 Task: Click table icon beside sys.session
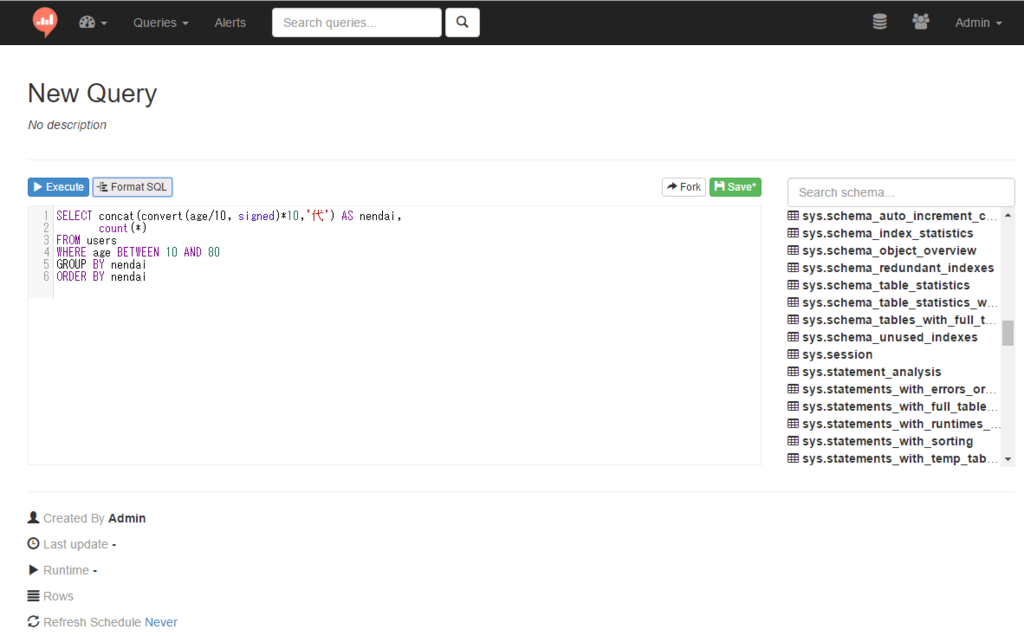[793, 354]
